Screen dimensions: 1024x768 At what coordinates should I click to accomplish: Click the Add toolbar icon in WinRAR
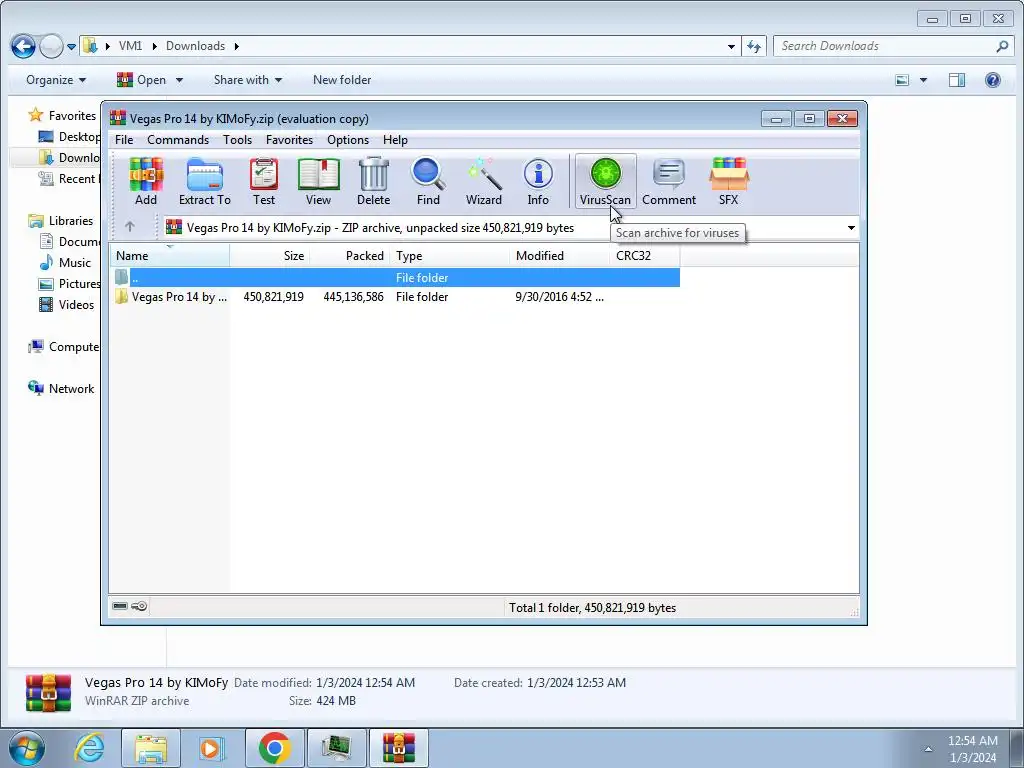pos(146,182)
